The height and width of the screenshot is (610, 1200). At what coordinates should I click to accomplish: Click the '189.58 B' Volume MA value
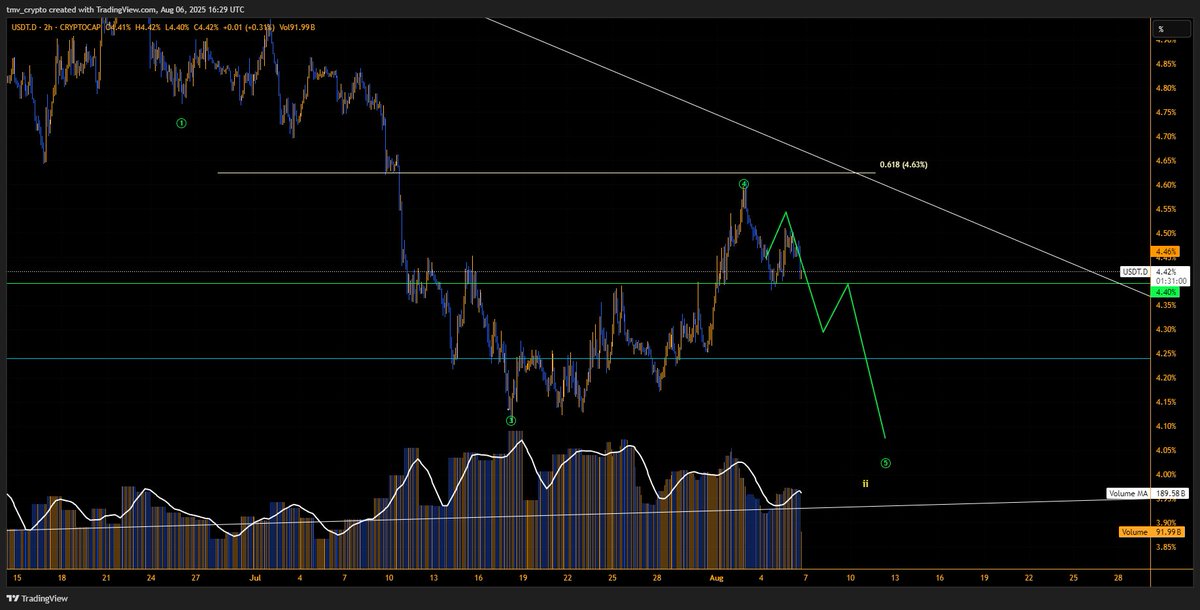point(1169,494)
